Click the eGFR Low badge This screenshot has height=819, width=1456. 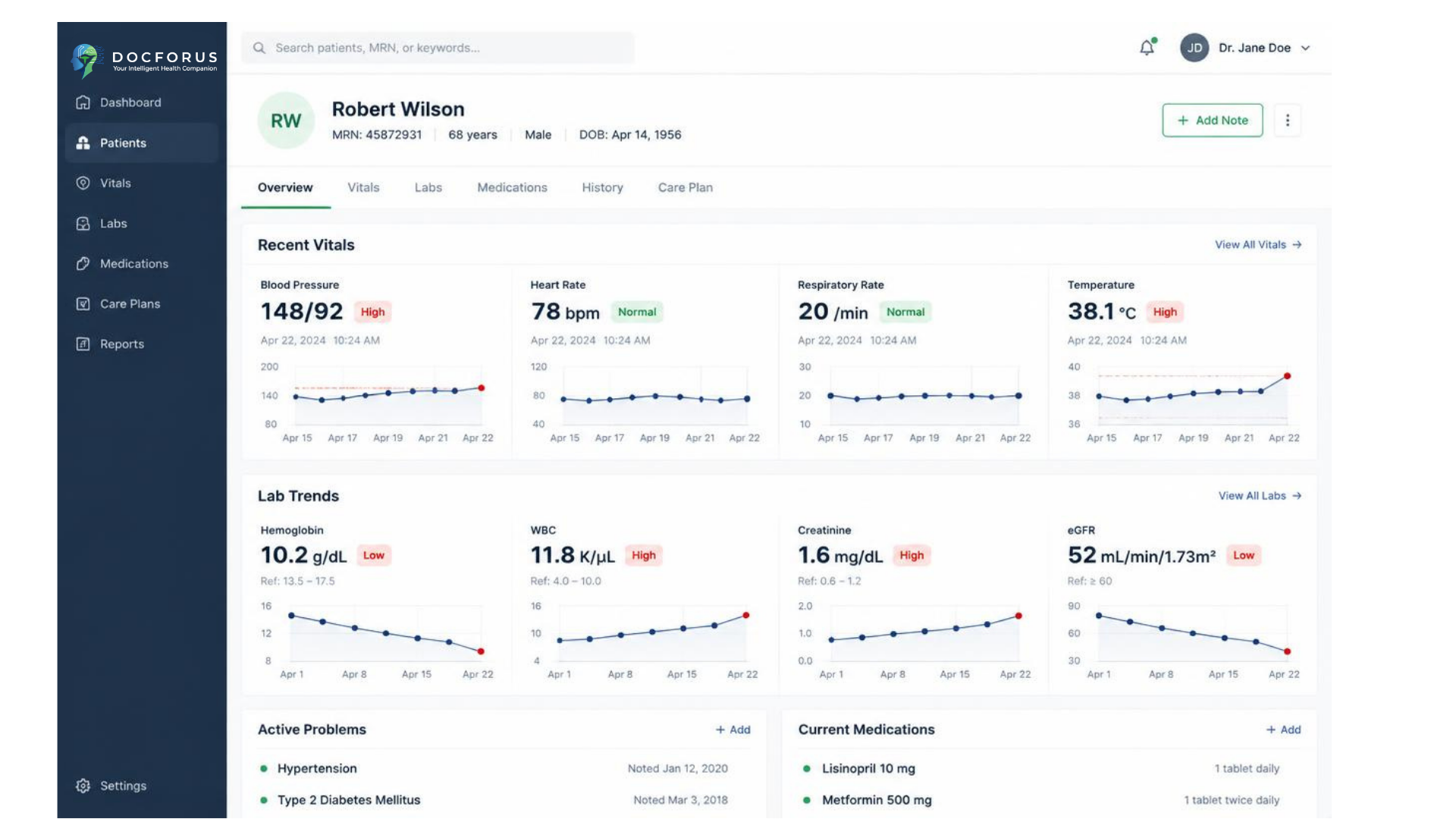pyautogui.click(x=1244, y=555)
